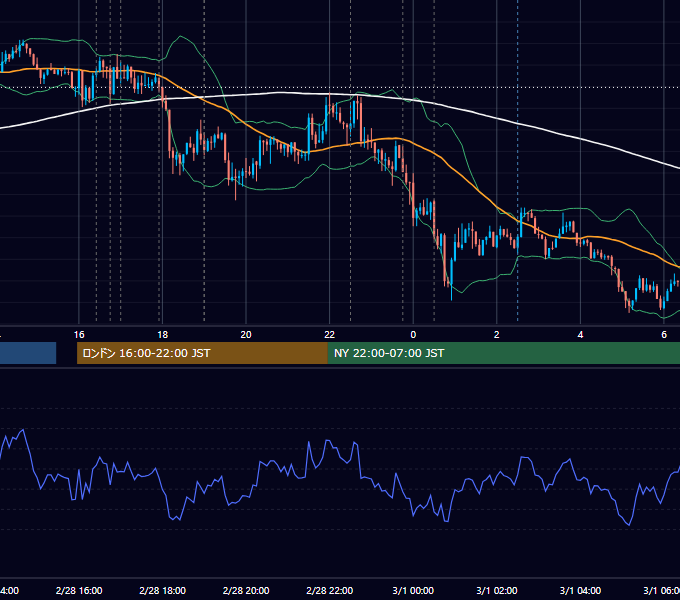Click the ロンドン 16:00-22:00 JST session bar
680x600 pixels.
coord(202,353)
